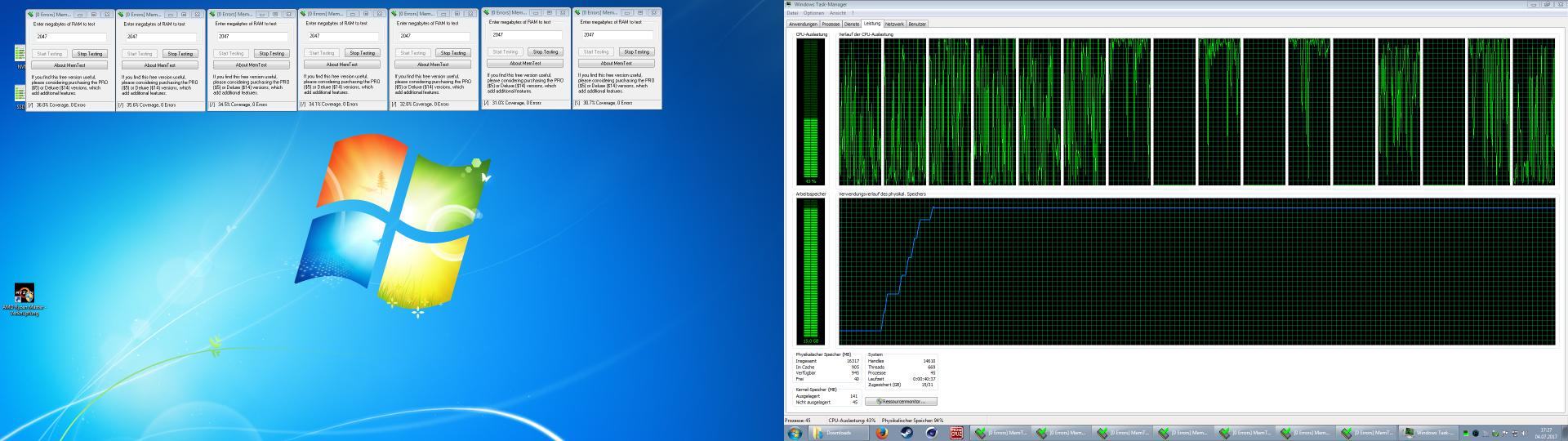The height and width of the screenshot is (441, 1568).
Task: Stop Testing in MemTest window with 30.7% coverage
Action: 636,51
